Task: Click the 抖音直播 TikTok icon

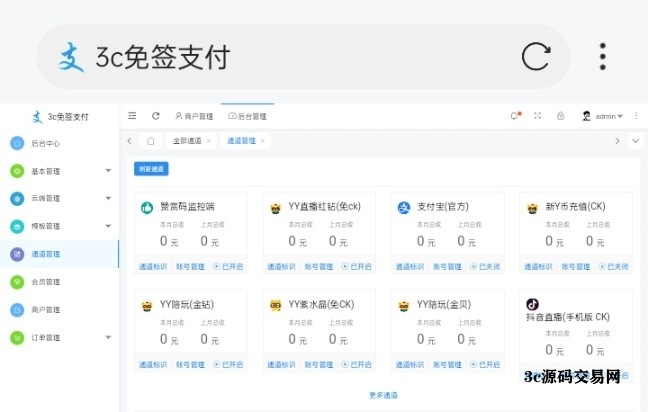Action: point(532,305)
